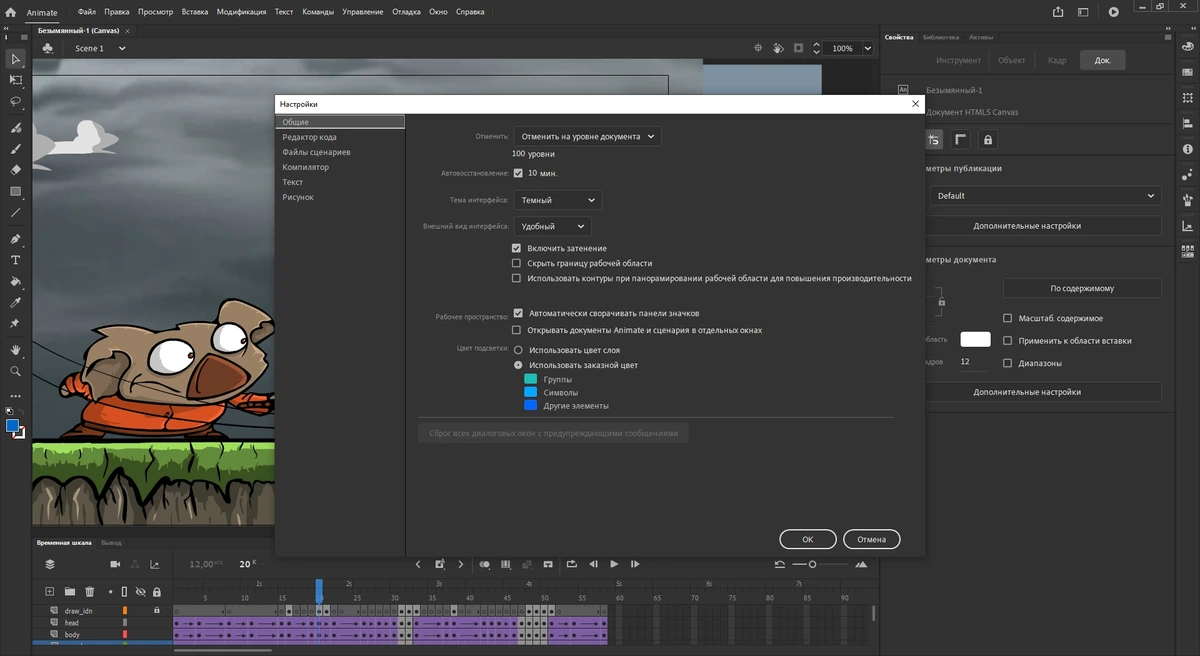Viewport: 1200px width, 656px height.
Task: Check Масштаб. содержимое in Properties panel
Action: point(1008,318)
